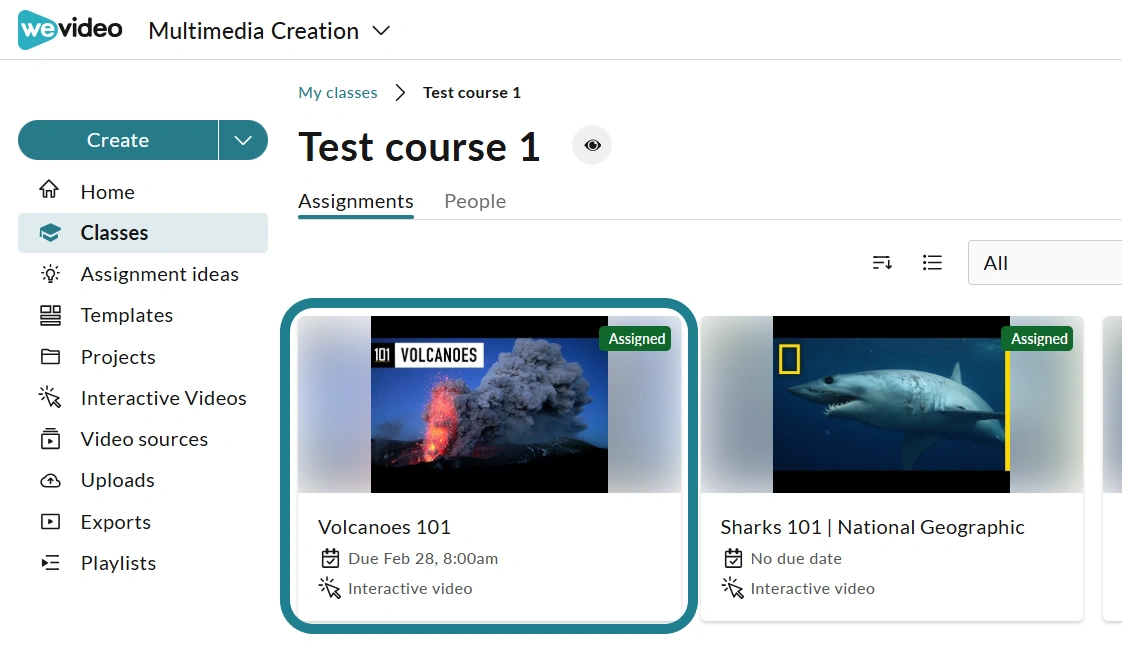Open the All filter dropdown

coord(1045,263)
